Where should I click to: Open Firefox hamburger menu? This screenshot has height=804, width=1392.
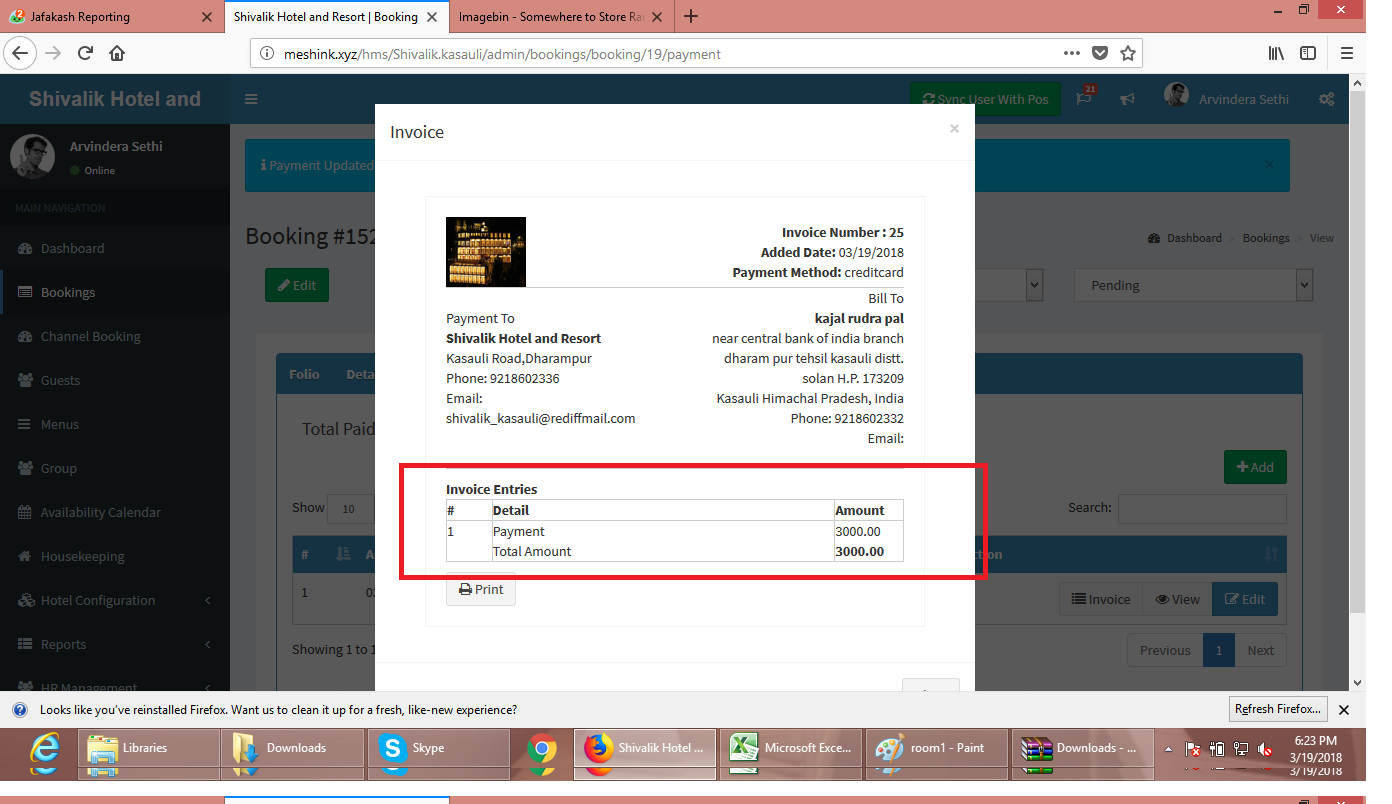1348,53
